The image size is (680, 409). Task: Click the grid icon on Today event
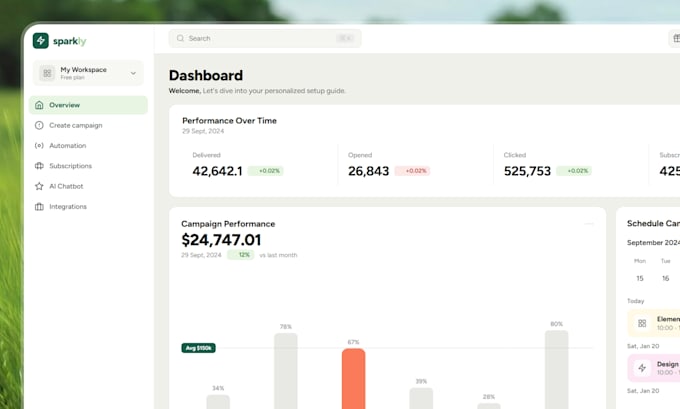click(642, 323)
